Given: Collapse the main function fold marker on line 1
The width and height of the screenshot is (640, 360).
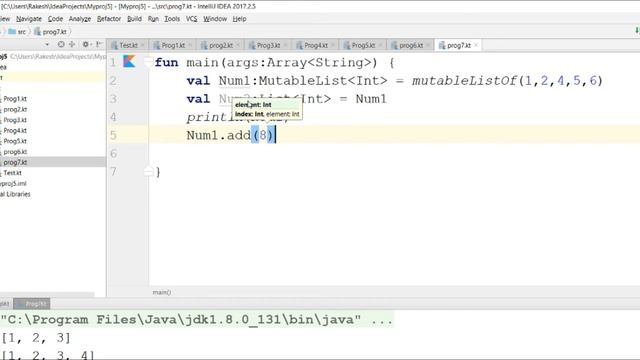Looking at the screenshot, I should click(148, 62).
